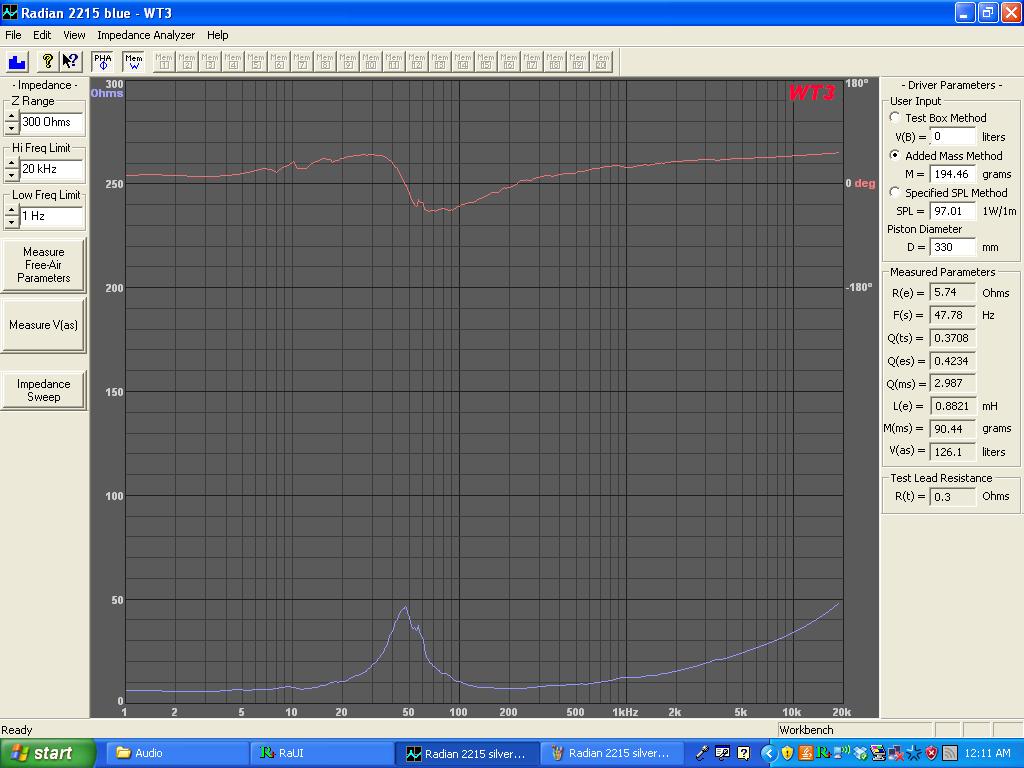This screenshot has height=768, width=1024.
Task: Select memory slot Mem 12
Action: click(x=417, y=62)
